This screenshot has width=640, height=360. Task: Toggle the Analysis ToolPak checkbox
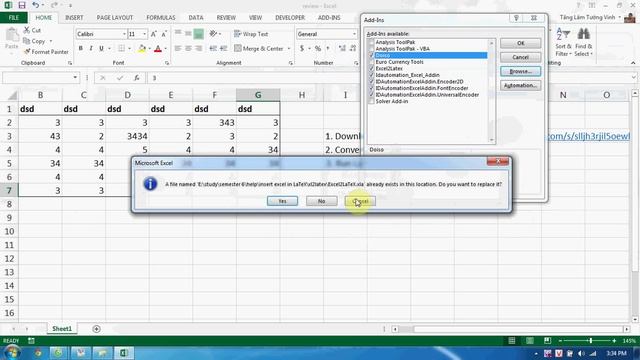coord(371,42)
